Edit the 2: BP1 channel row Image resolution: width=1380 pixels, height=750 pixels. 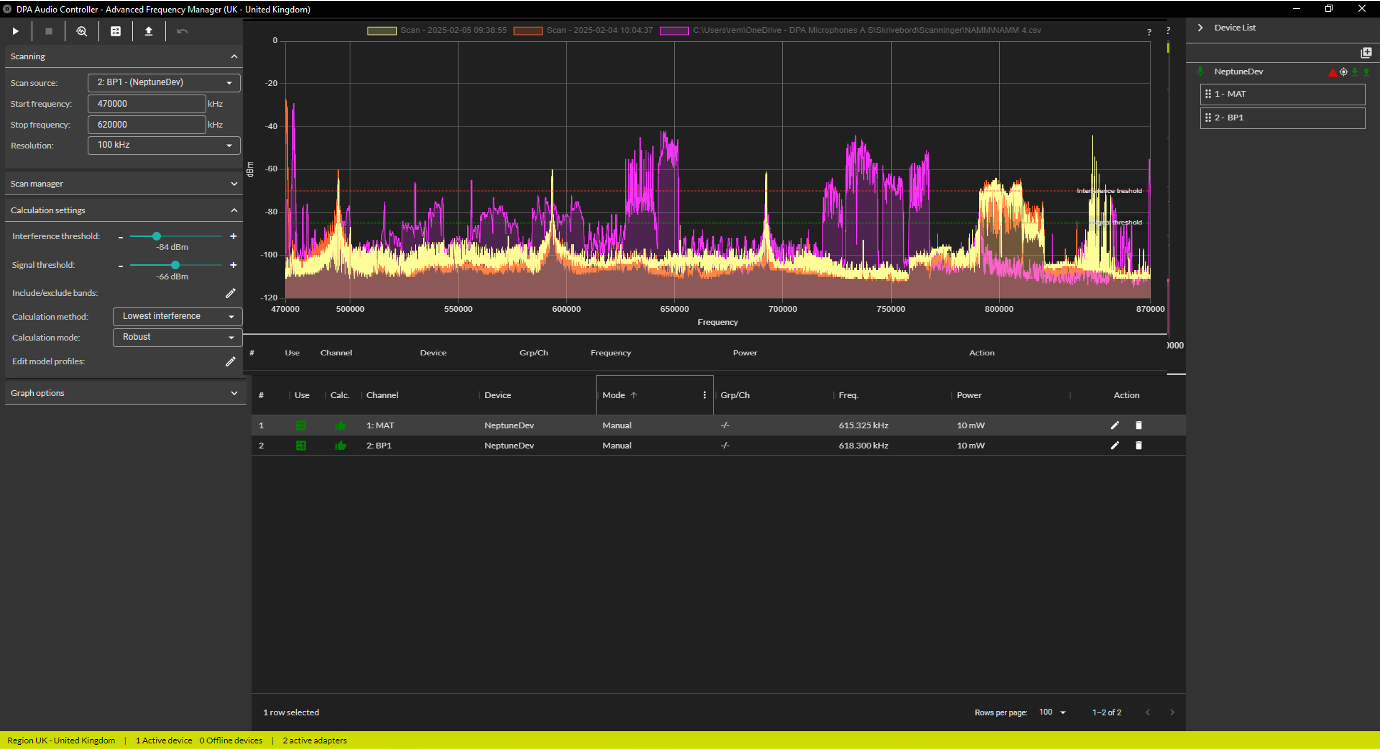coord(1115,445)
